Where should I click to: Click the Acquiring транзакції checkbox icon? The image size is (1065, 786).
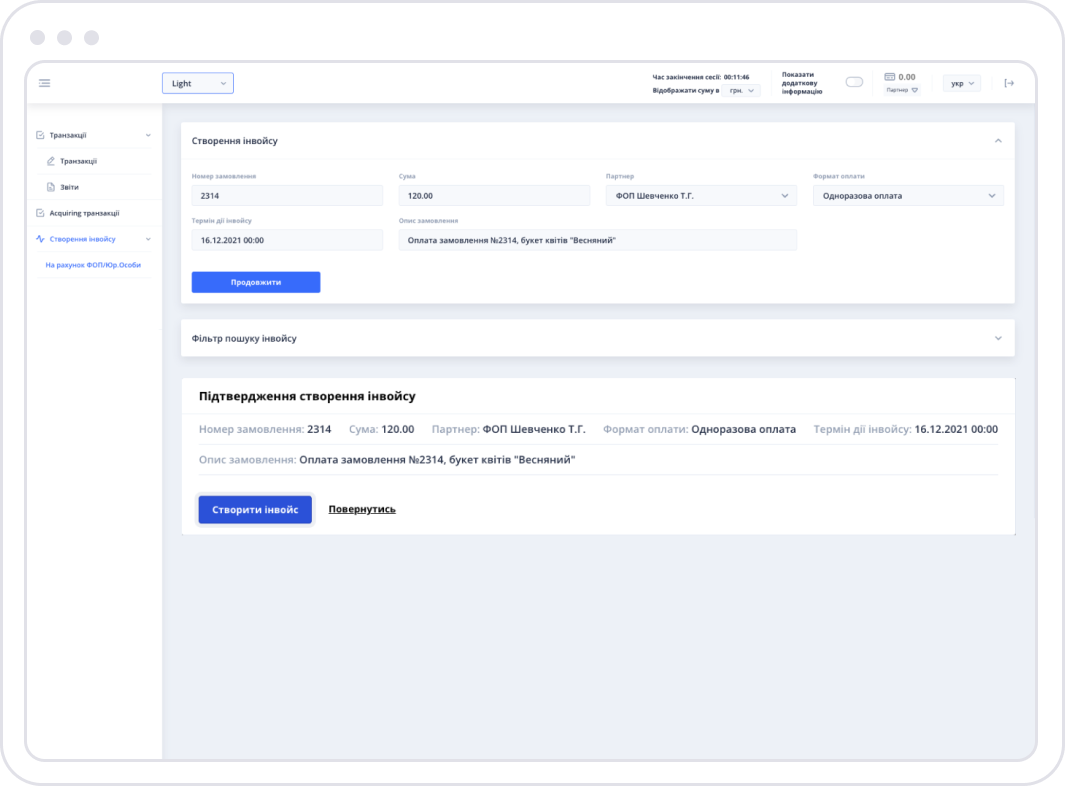(x=40, y=213)
